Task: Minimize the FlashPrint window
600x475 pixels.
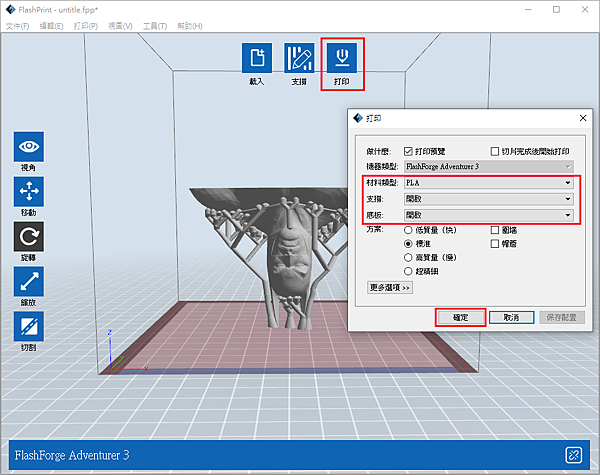Action: click(x=528, y=10)
